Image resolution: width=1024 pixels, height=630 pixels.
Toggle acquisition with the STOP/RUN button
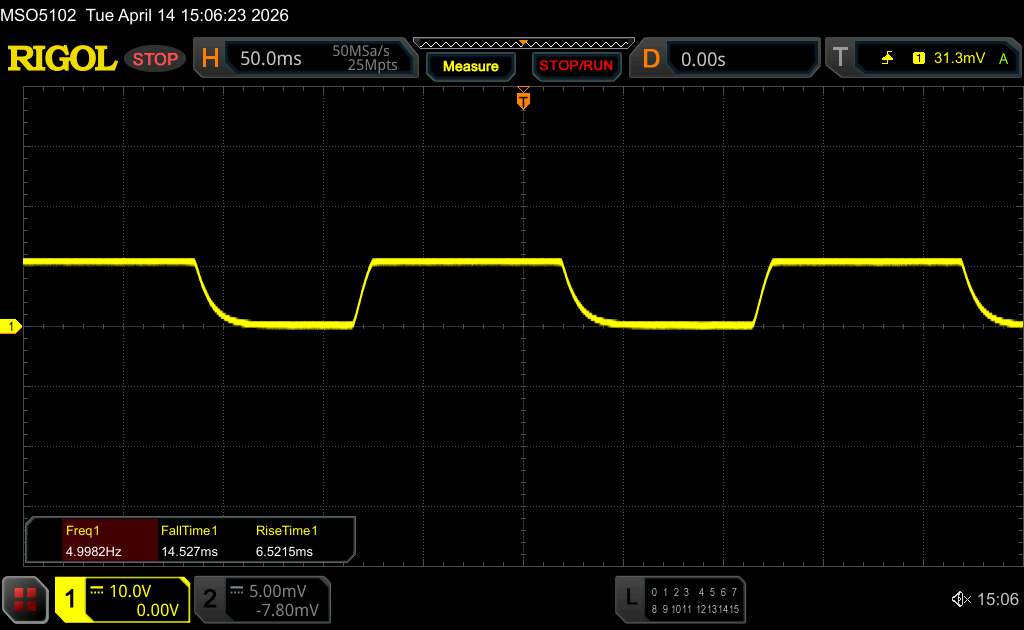[574, 66]
